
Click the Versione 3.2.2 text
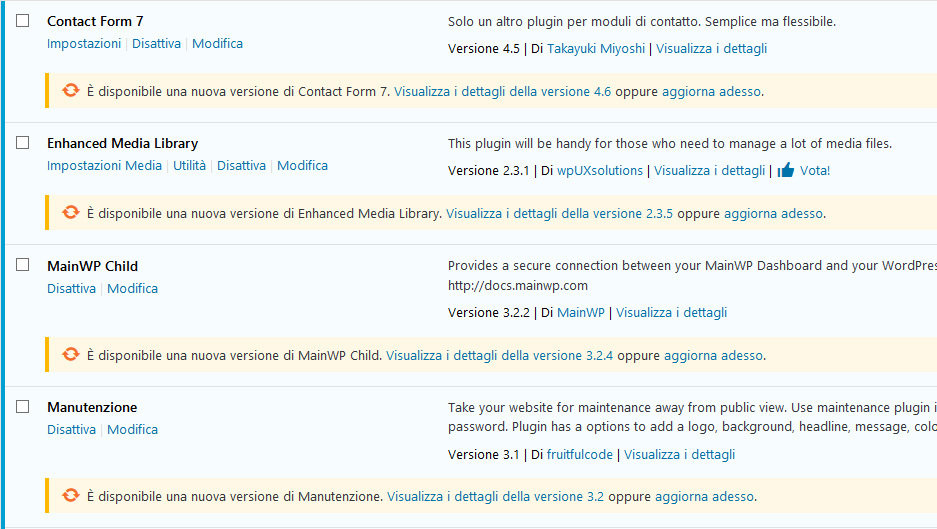489,313
